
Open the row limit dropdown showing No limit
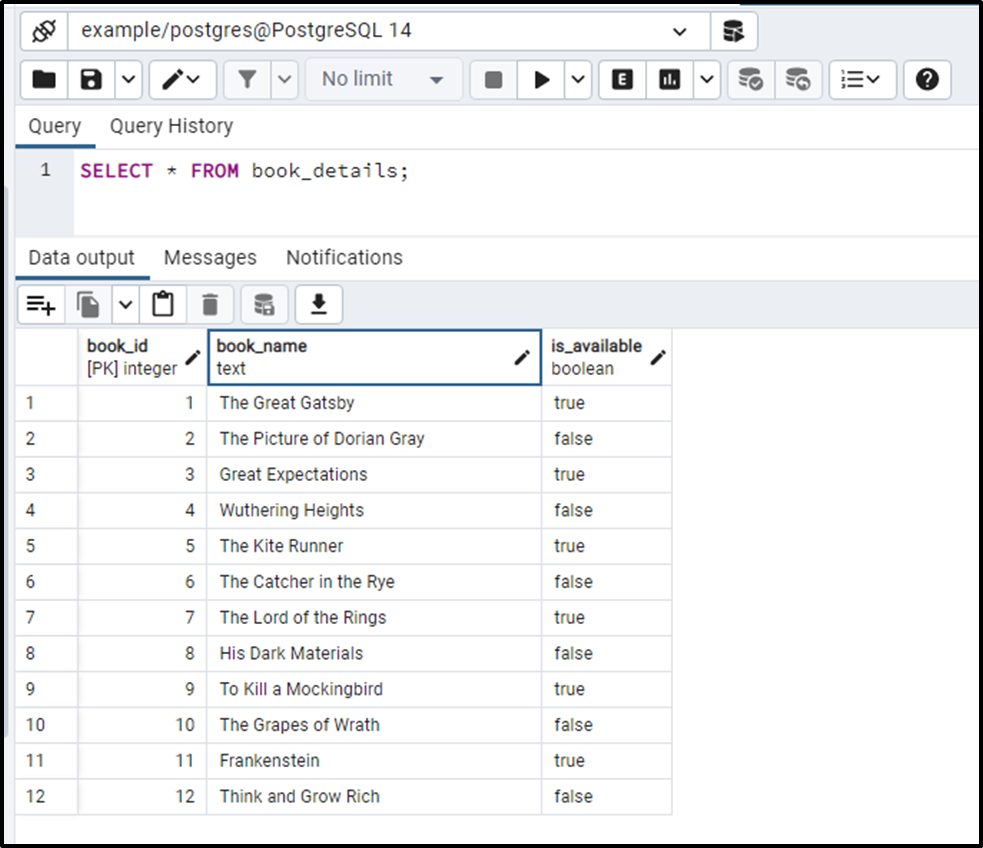383,80
